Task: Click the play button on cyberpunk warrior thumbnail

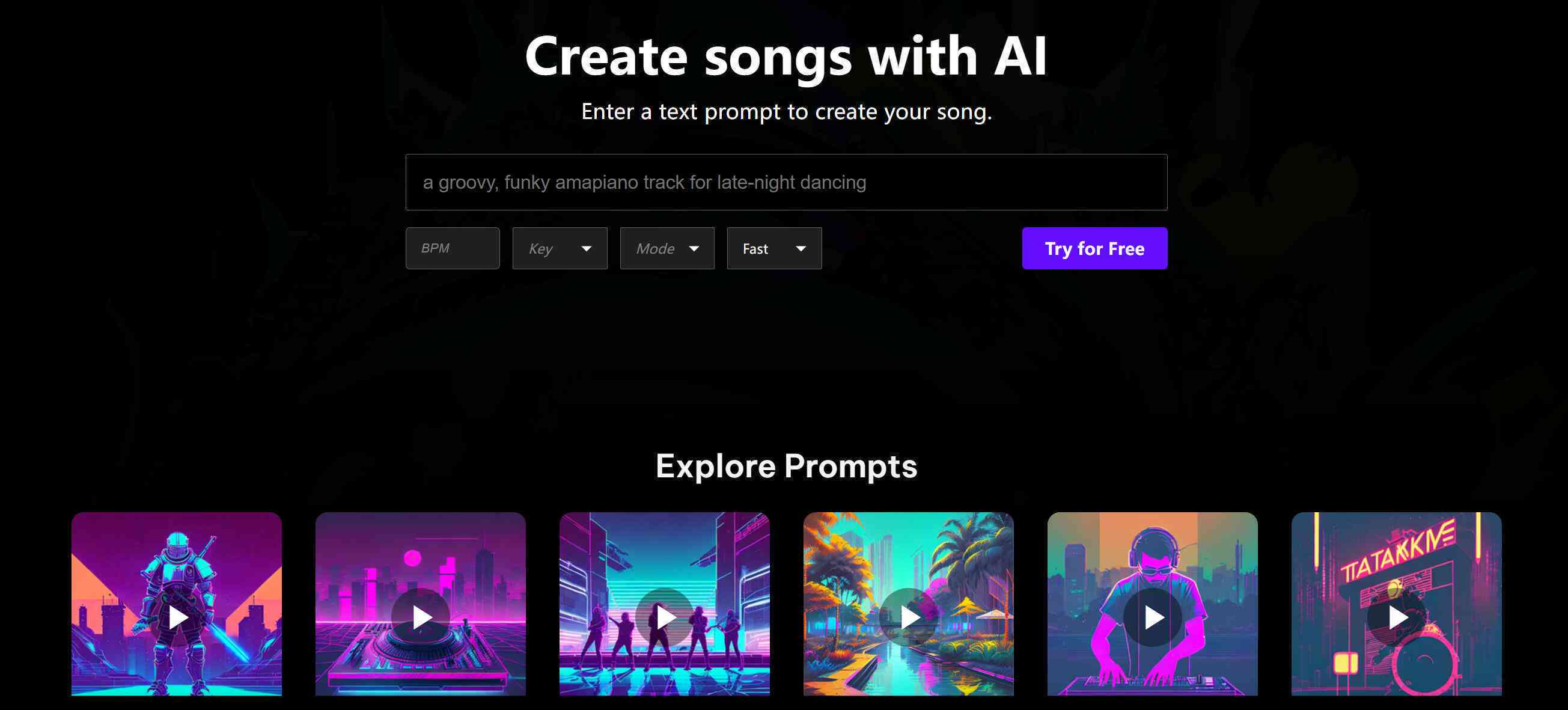Action: click(x=177, y=616)
